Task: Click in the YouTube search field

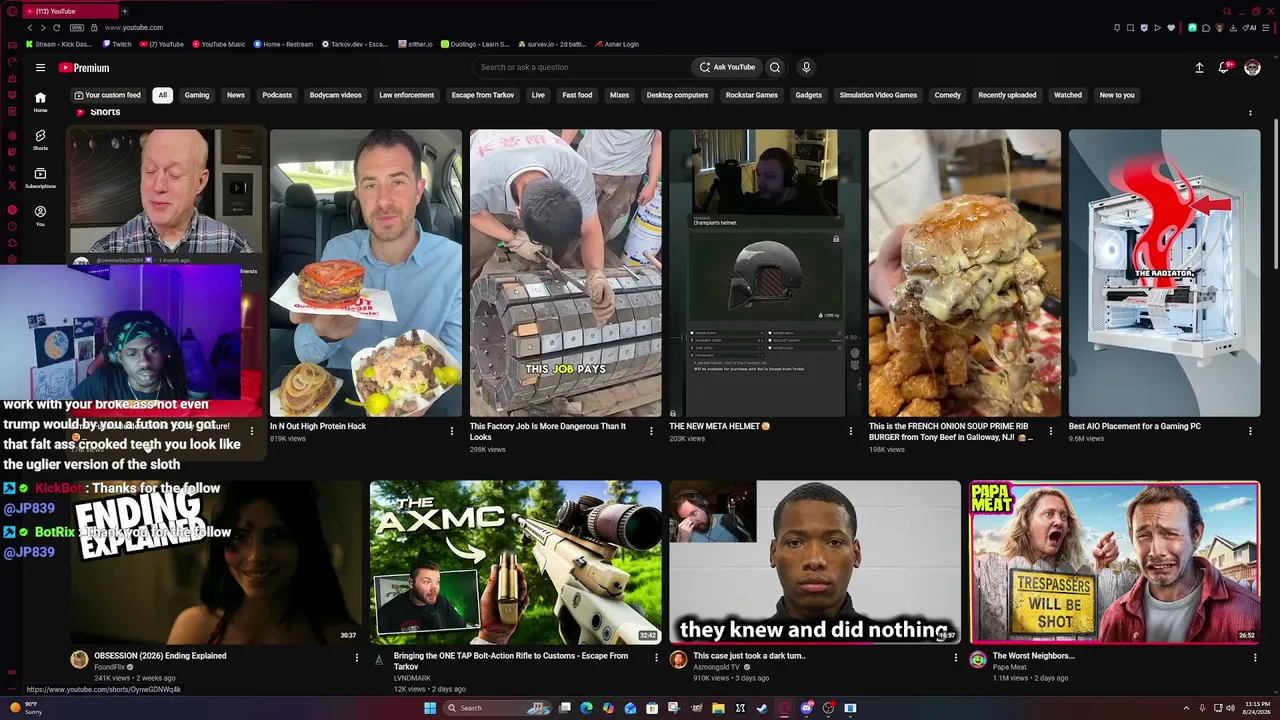Action: tap(582, 67)
